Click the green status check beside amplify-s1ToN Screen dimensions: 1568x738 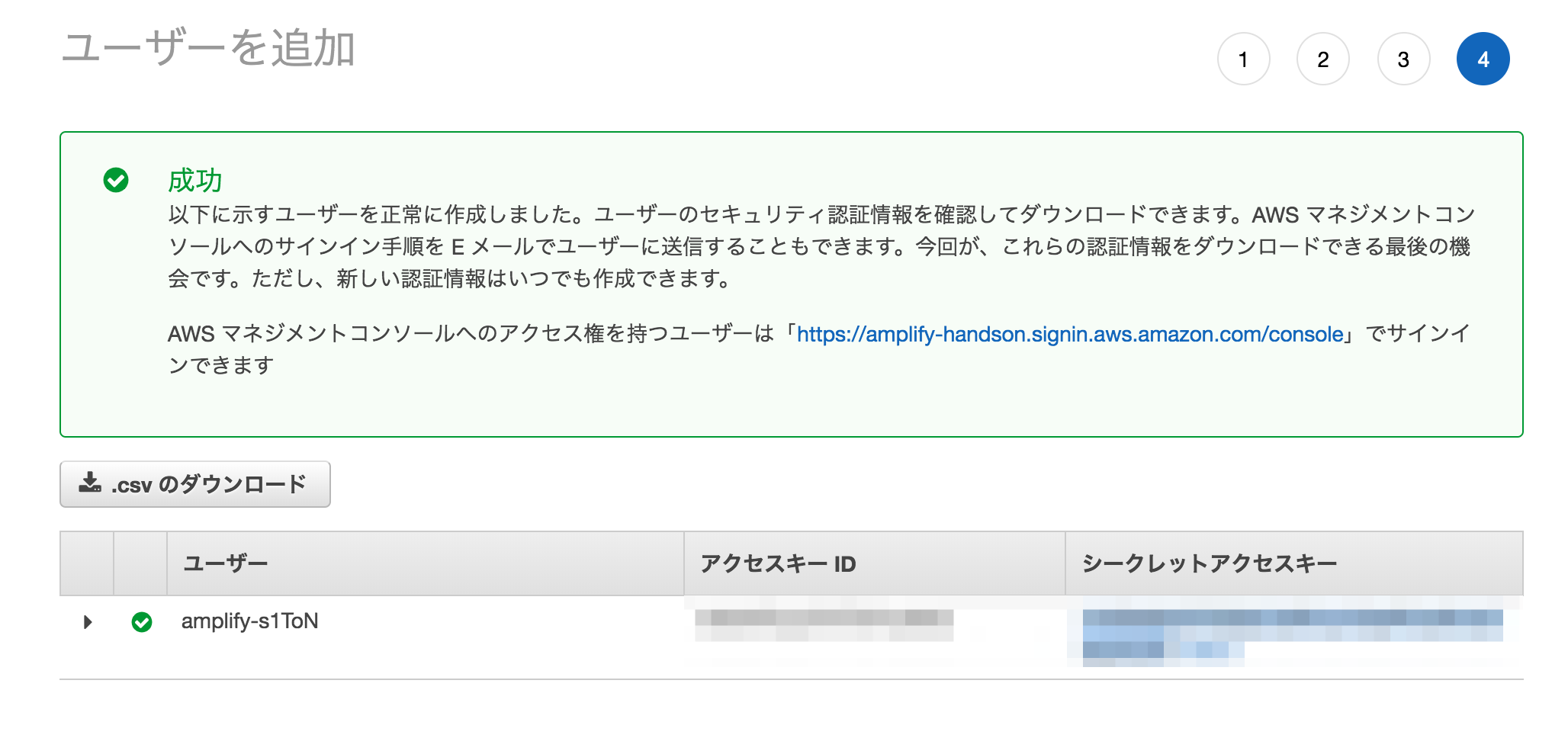tap(141, 622)
